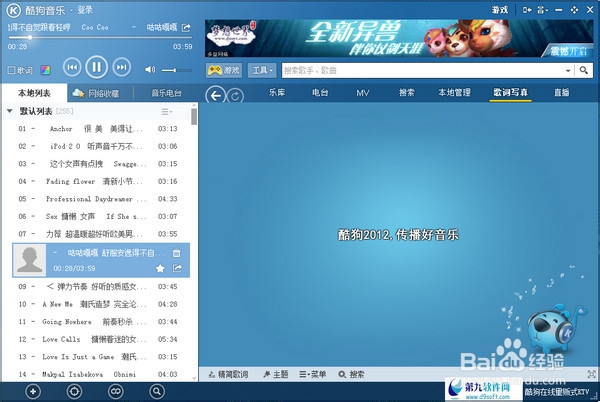Select song 01 Anchor in the list
The image size is (600, 402).
pos(98,129)
